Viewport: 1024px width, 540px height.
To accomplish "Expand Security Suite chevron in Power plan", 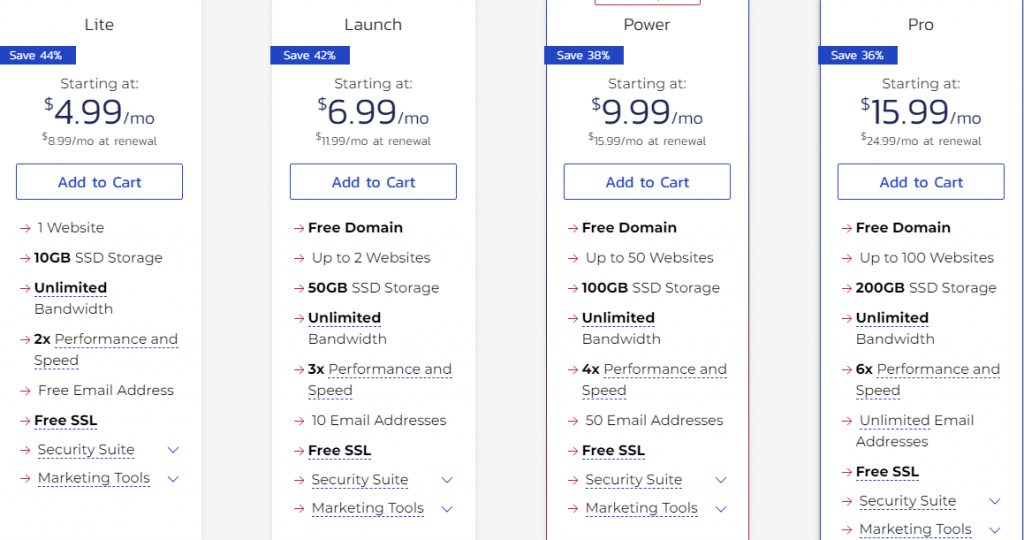I will tap(721, 480).
